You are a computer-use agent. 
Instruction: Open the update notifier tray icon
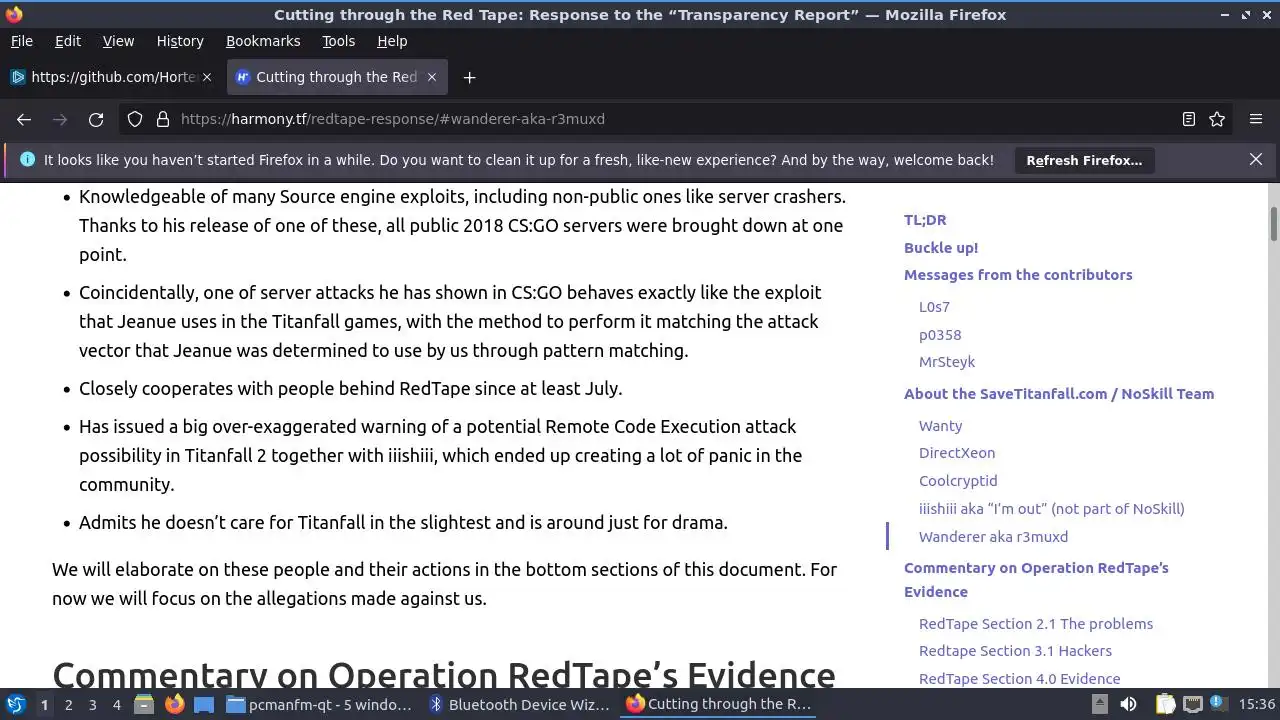click(x=1218, y=705)
